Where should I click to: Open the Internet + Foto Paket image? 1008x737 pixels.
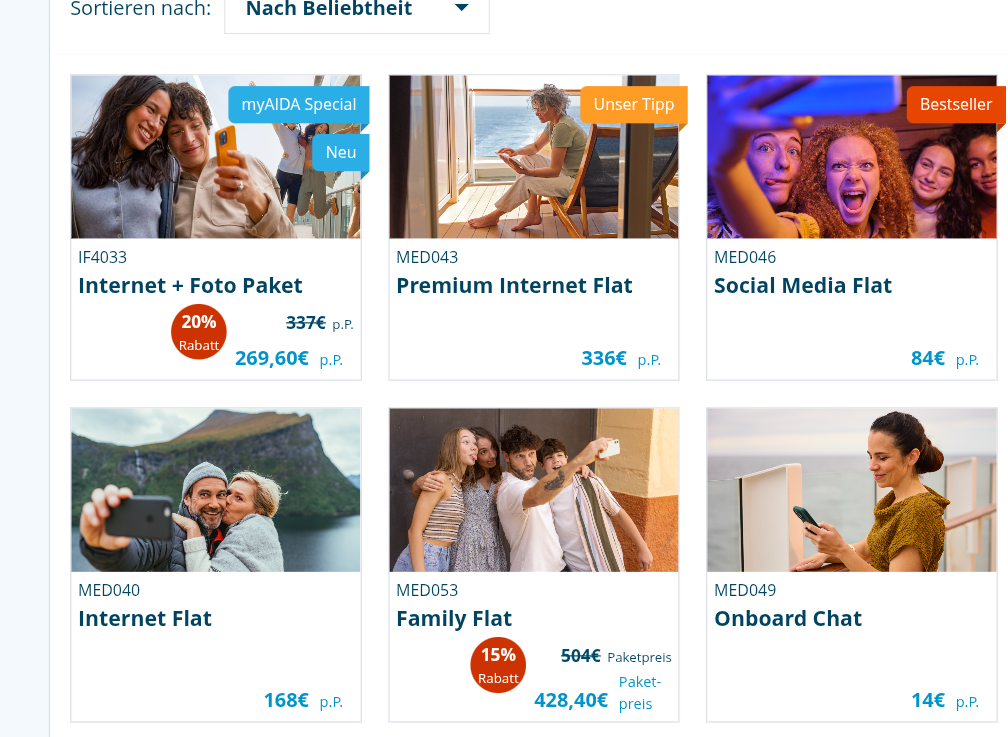coord(150,170)
